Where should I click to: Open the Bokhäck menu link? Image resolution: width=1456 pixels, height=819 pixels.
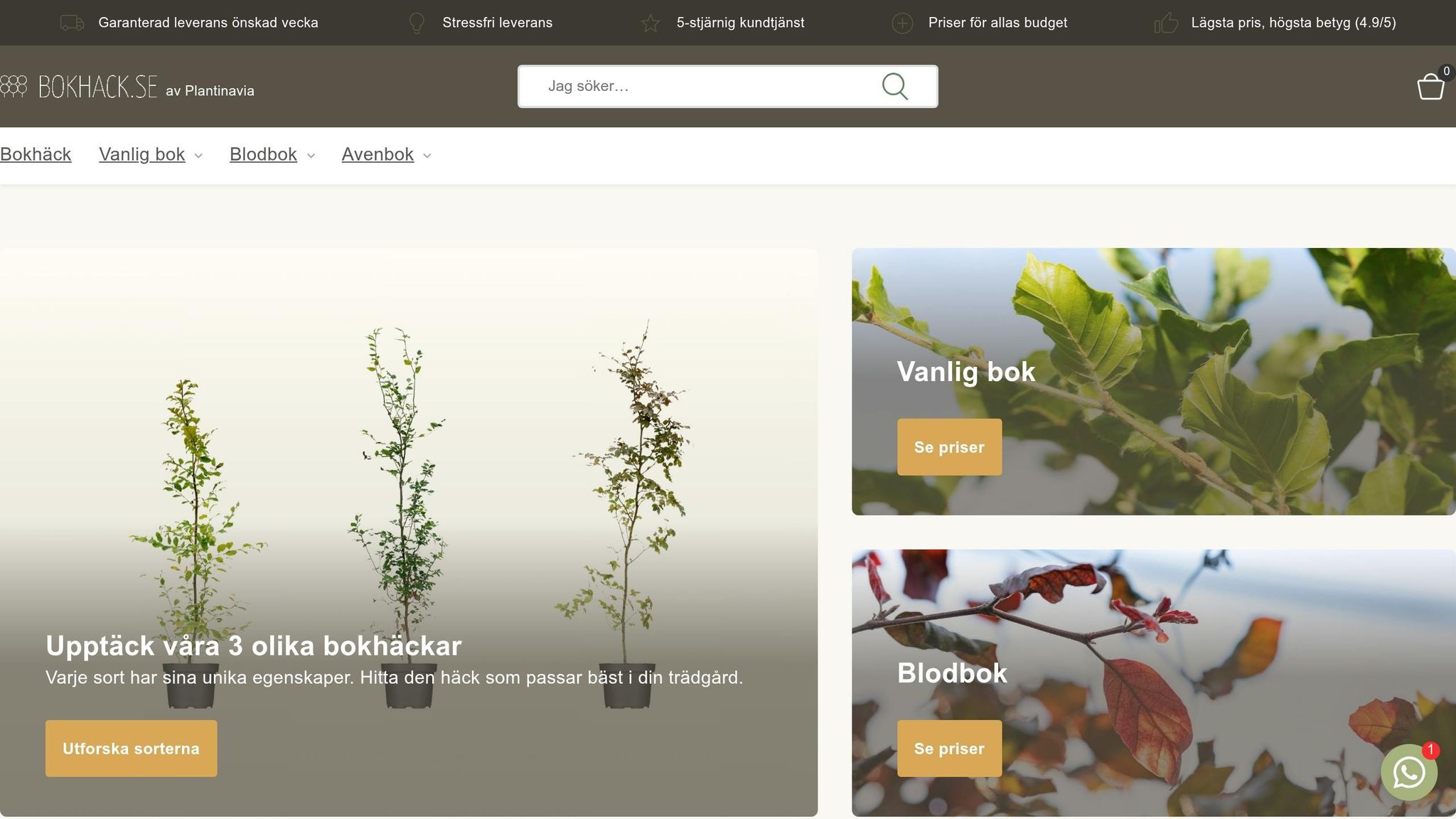pos(36,154)
